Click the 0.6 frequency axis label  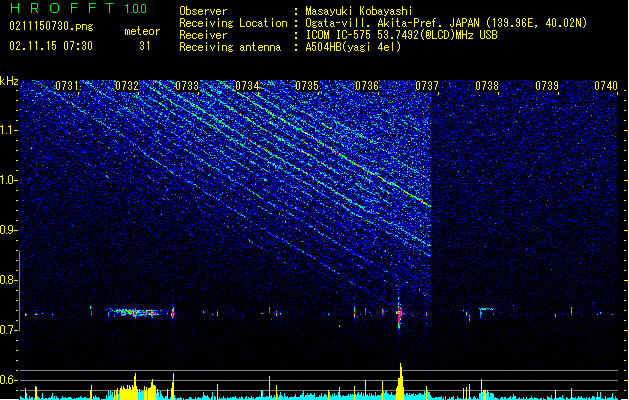pyautogui.click(x=9, y=380)
